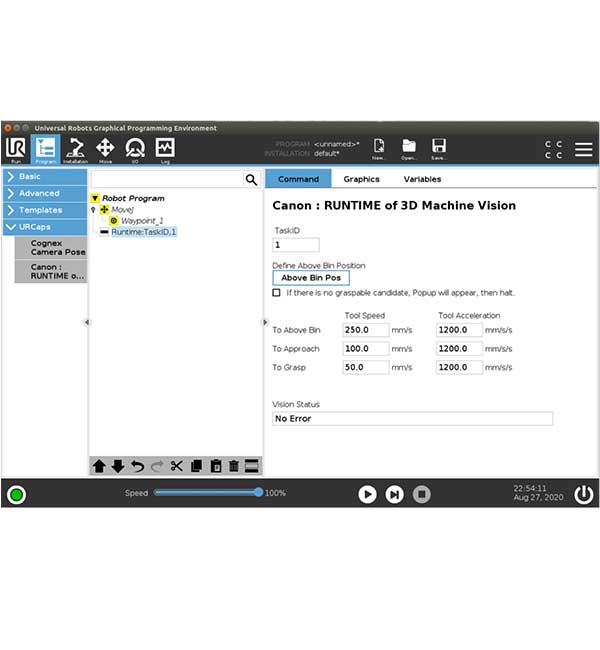
Task: Switch to the Variables tab
Action: coord(422,179)
